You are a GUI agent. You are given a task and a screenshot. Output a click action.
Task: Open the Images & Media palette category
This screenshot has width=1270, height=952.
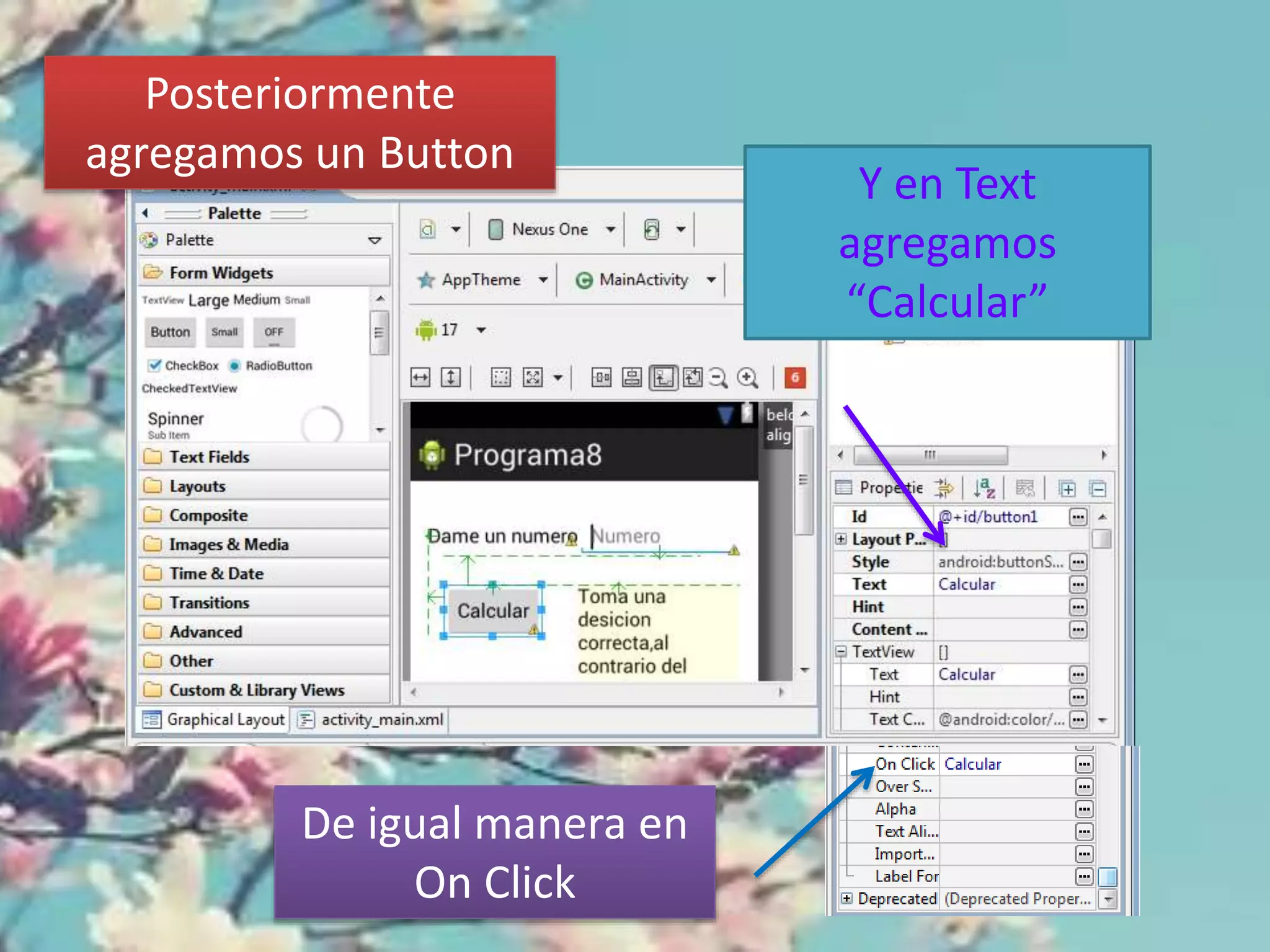point(265,544)
